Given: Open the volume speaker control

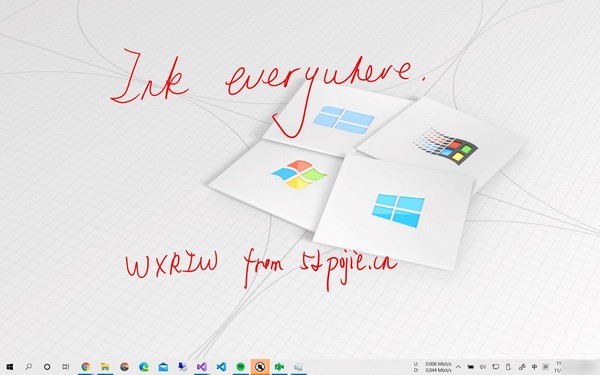Looking at the screenshot, I should [x=483, y=367].
